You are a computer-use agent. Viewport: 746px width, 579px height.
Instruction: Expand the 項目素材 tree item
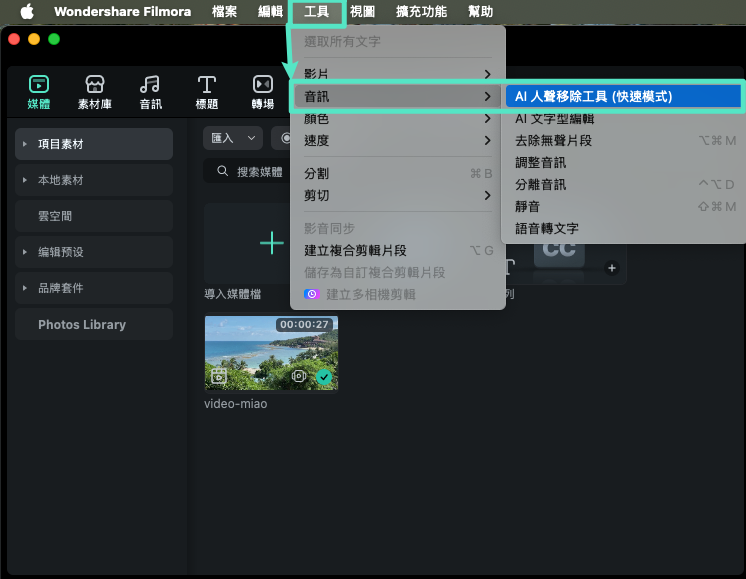tap(25, 144)
